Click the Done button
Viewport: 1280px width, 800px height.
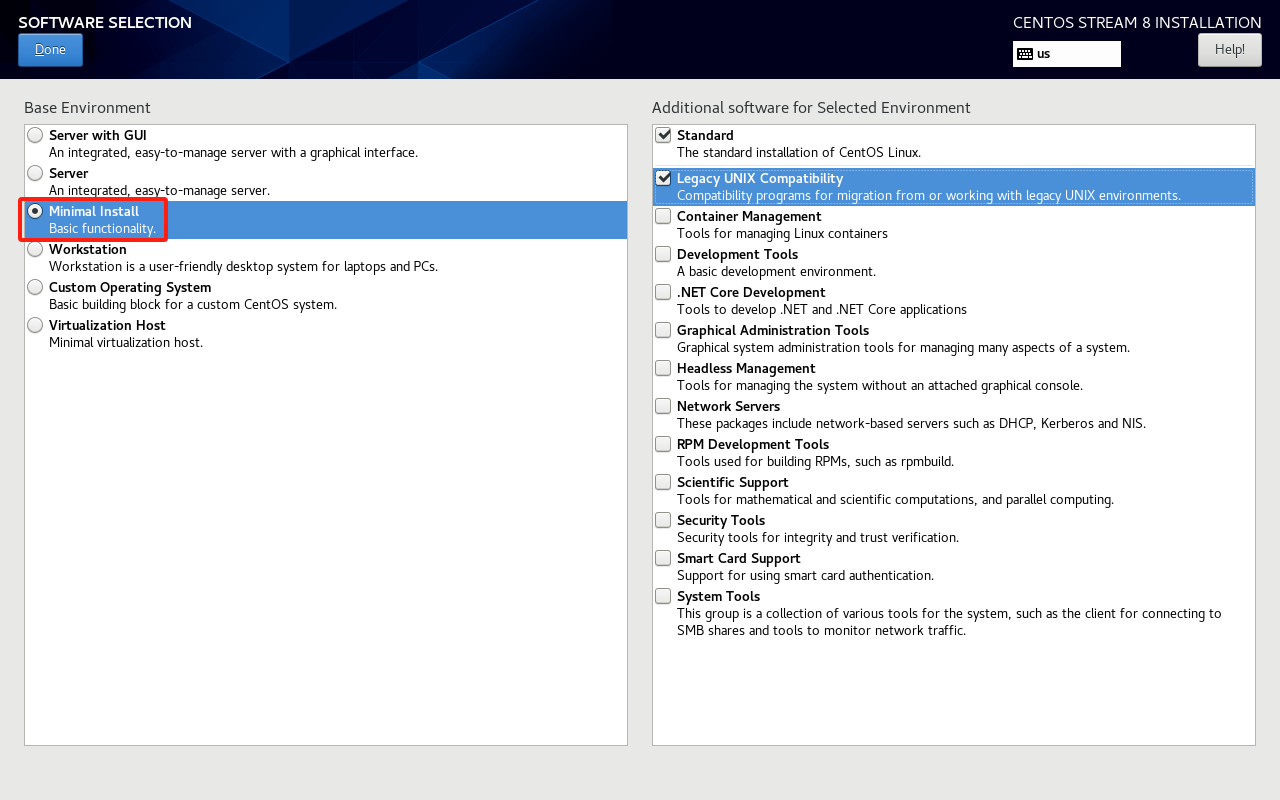(x=50, y=50)
